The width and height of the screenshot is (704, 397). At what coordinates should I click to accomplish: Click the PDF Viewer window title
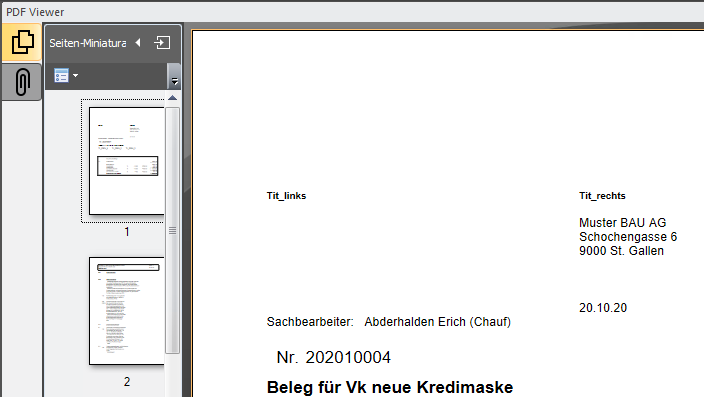click(x=35, y=12)
